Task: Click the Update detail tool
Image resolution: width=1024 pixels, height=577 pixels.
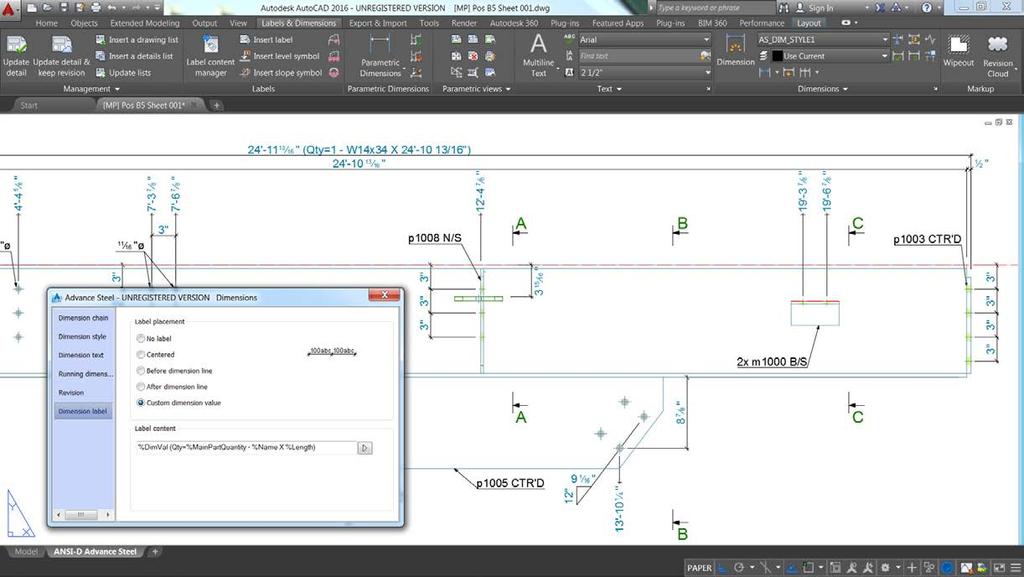Action: [16, 57]
